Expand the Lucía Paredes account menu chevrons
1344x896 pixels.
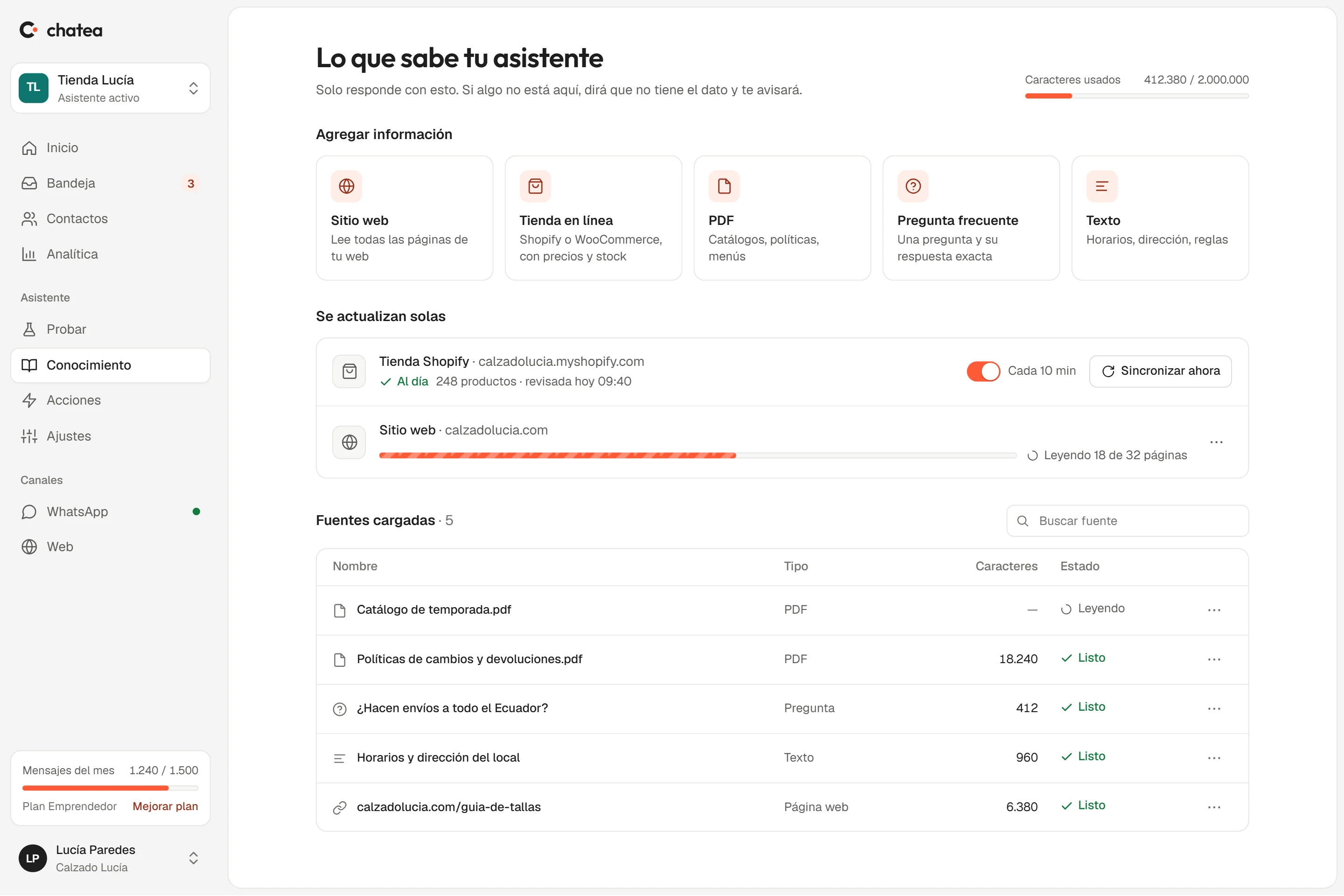pyautogui.click(x=193, y=858)
